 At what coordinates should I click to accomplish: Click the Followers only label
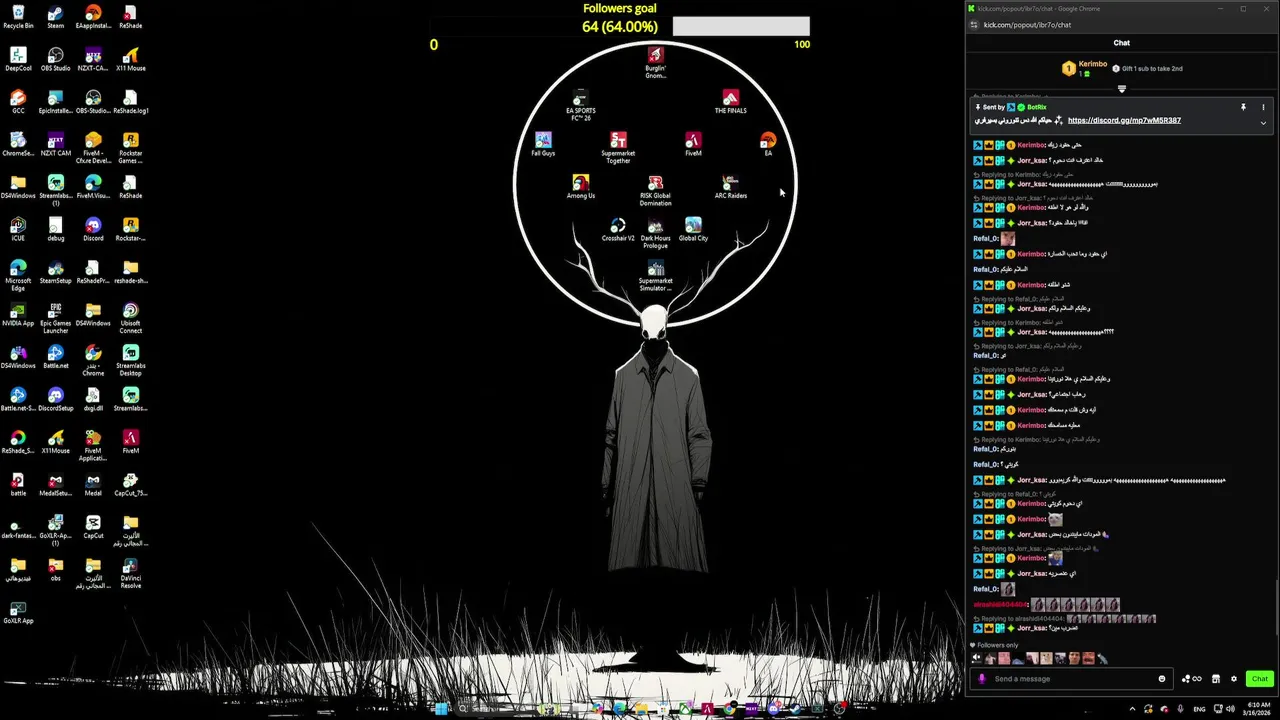tap(997, 645)
